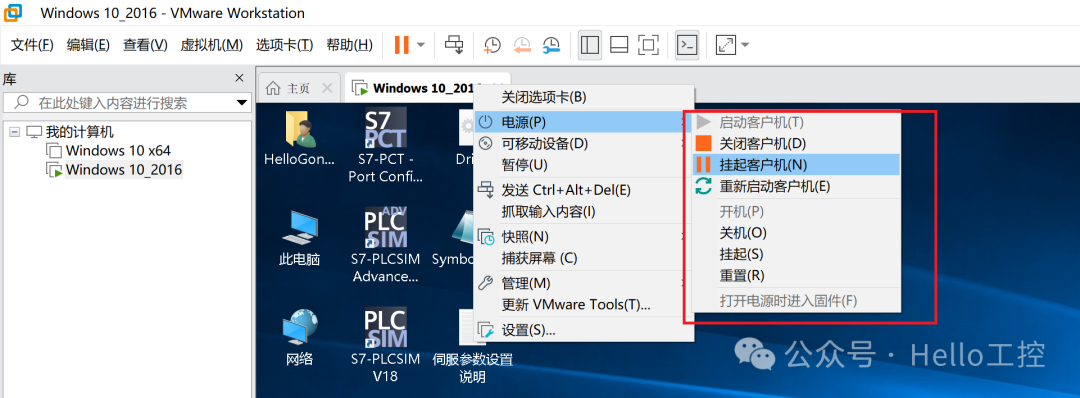The width and height of the screenshot is (1080, 398).
Task: Click the revert to snapshot toolbar icon
Action: [522, 45]
